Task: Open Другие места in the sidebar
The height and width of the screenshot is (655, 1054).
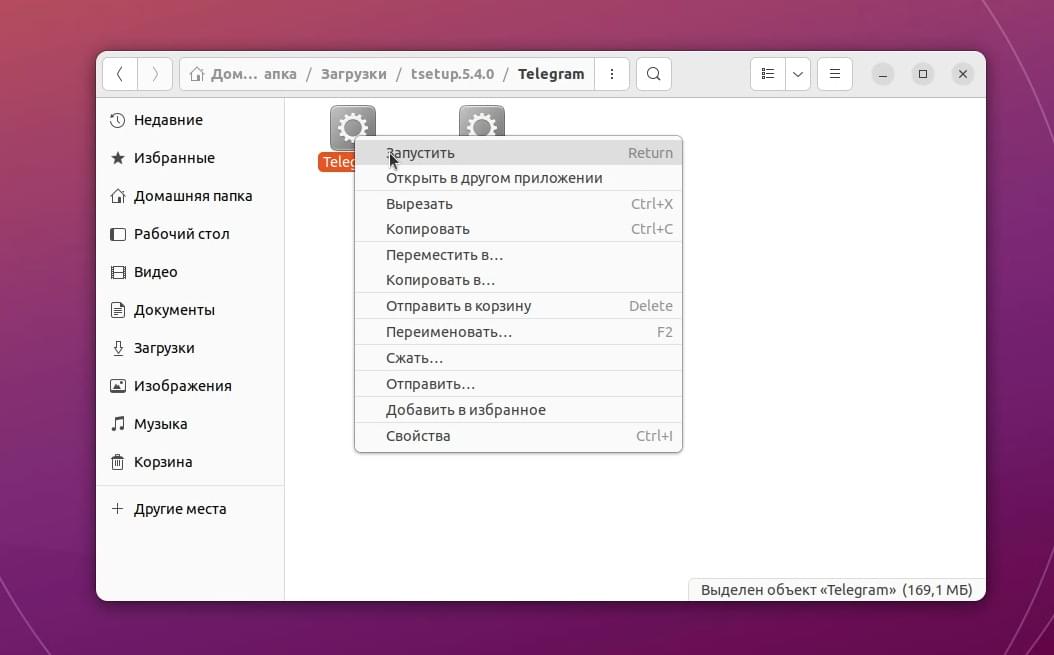Action: 190,509
